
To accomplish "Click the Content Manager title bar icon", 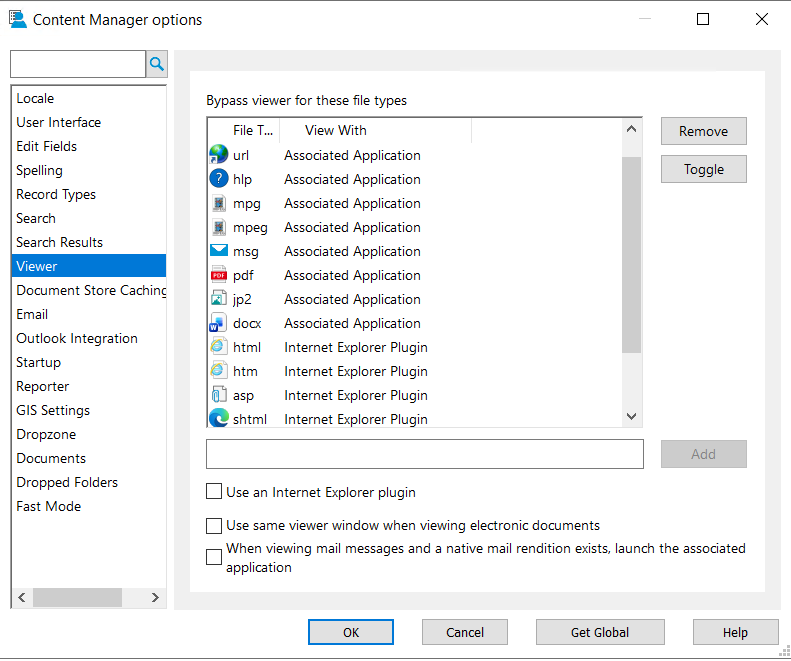I will click(x=18, y=20).
